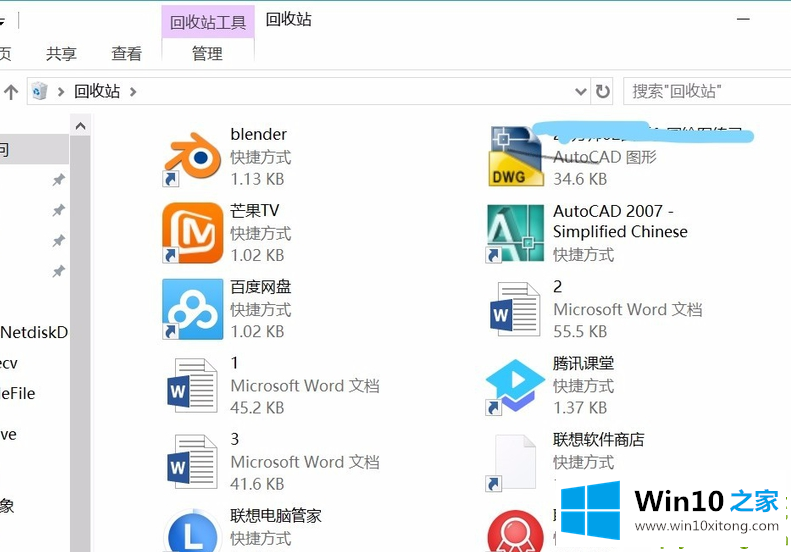This screenshot has width=791, height=552.
Task: Focus the 搜索"回收站" search box
Action: tap(707, 91)
